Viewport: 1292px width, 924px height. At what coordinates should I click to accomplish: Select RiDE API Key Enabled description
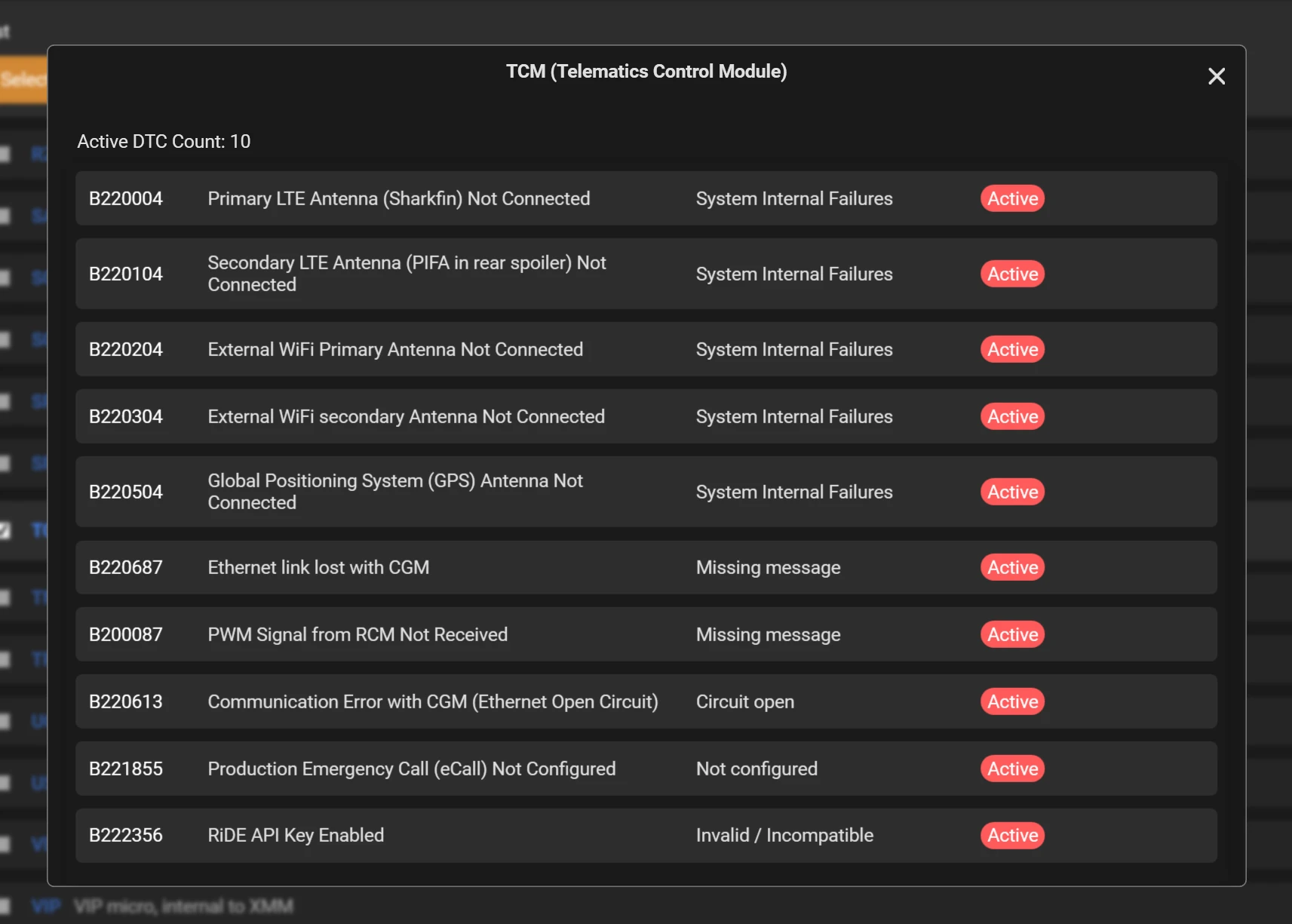pyautogui.click(x=296, y=835)
